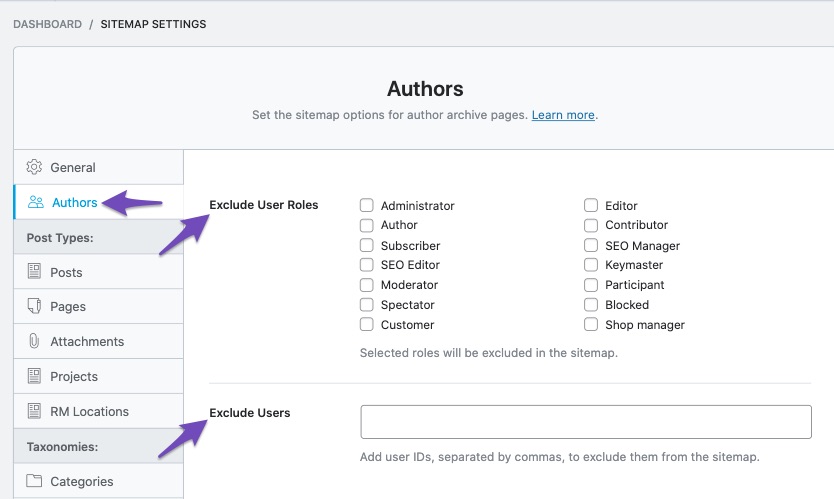Screen dimensions: 834x499
Task: Toggle the Contributor role checkbox
Action: click(591, 225)
